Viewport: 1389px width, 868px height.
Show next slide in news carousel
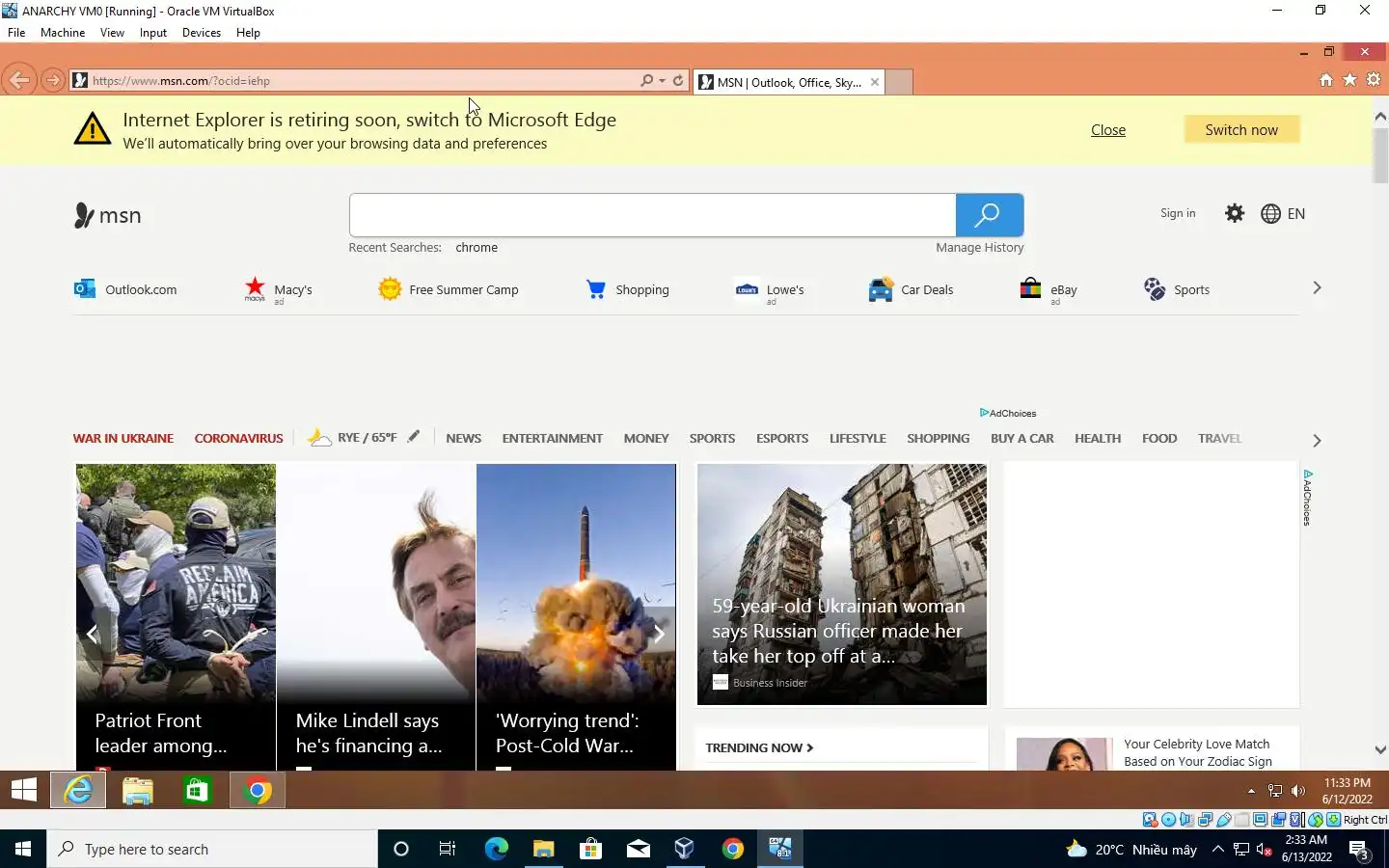pyautogui.click(x=660, y=634)
